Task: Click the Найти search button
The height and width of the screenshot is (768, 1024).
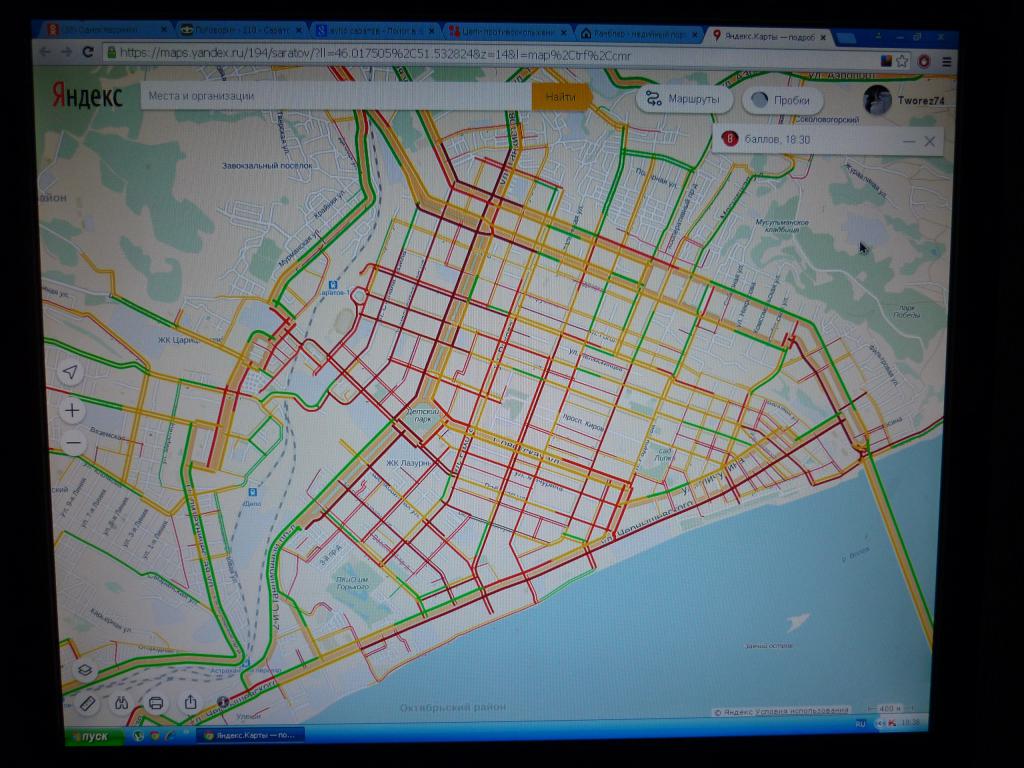Action: click(561, 97)
